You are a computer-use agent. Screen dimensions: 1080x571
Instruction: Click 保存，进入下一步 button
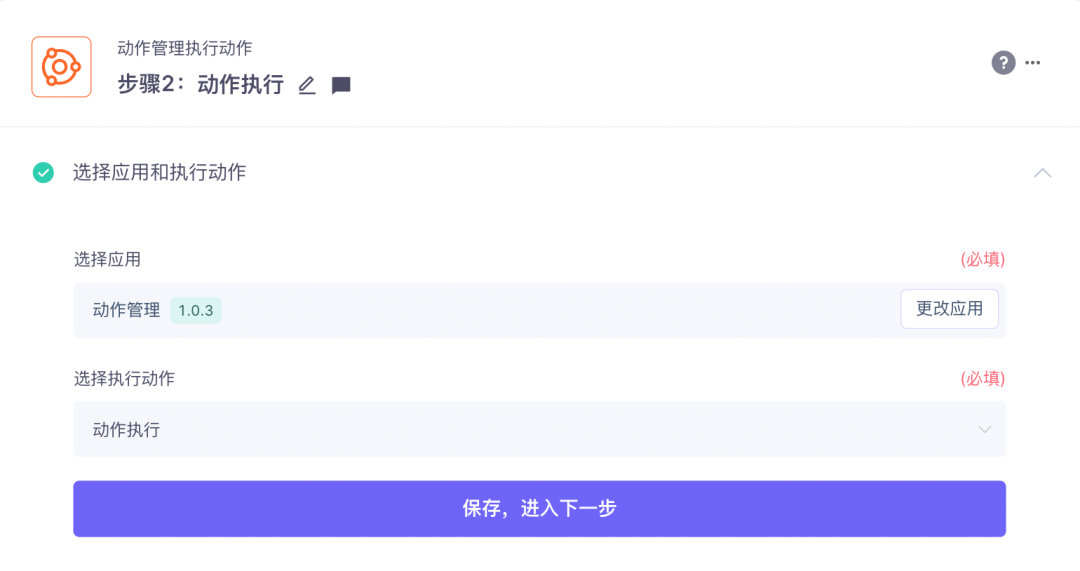click(539, 509)
